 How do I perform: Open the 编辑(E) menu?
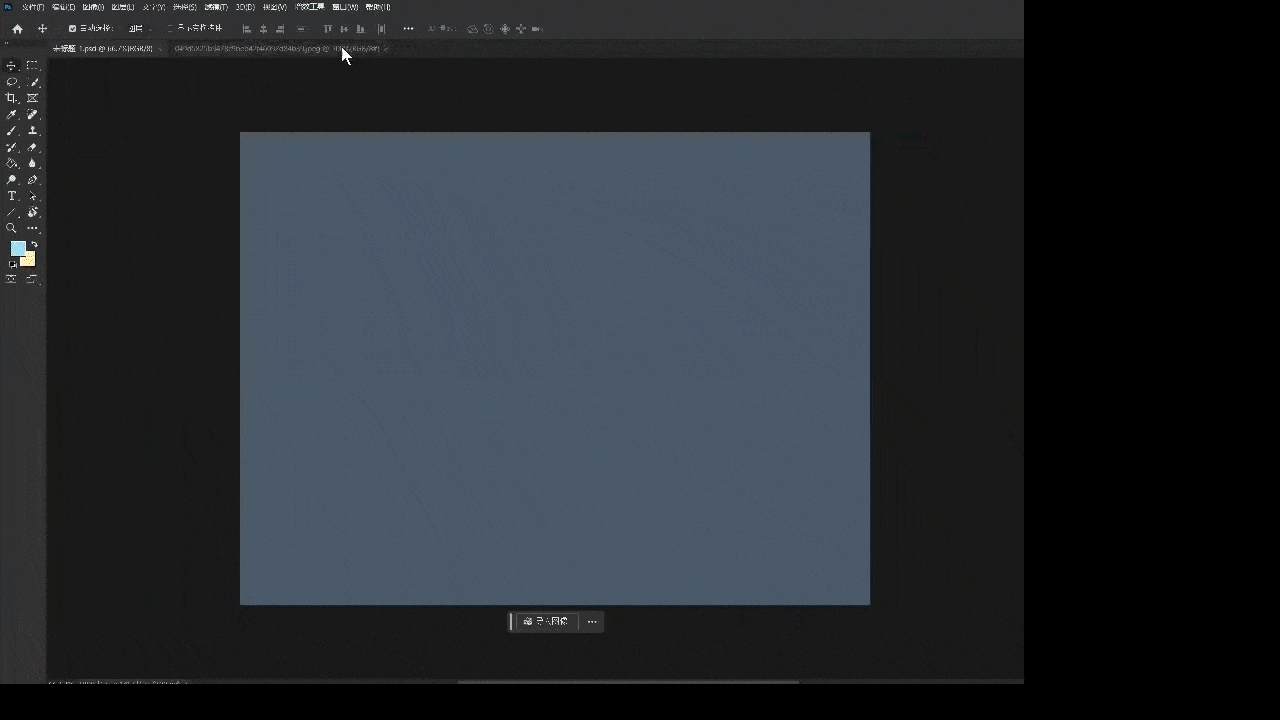[x=64, y=7]
